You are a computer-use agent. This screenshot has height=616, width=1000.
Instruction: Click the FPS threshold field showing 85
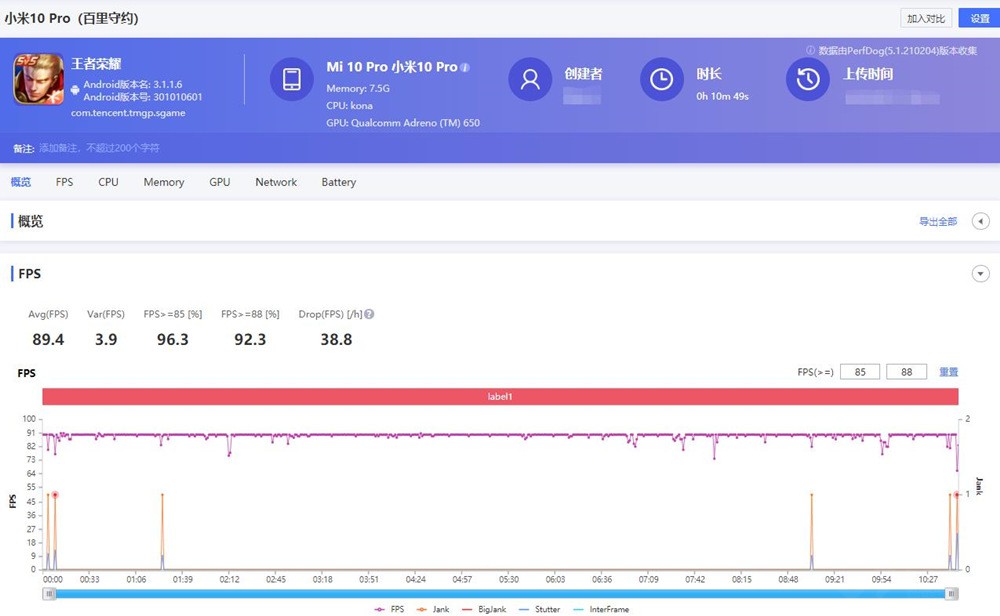coord(860,372)
